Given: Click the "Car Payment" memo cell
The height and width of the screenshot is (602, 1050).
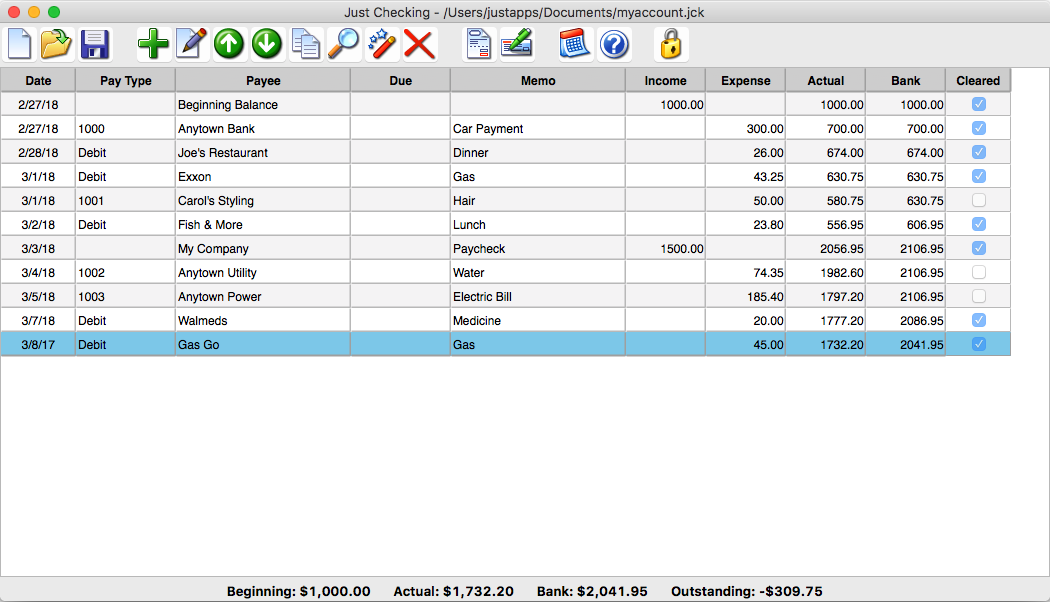Looking at the screenshot, I should [538, 129].
